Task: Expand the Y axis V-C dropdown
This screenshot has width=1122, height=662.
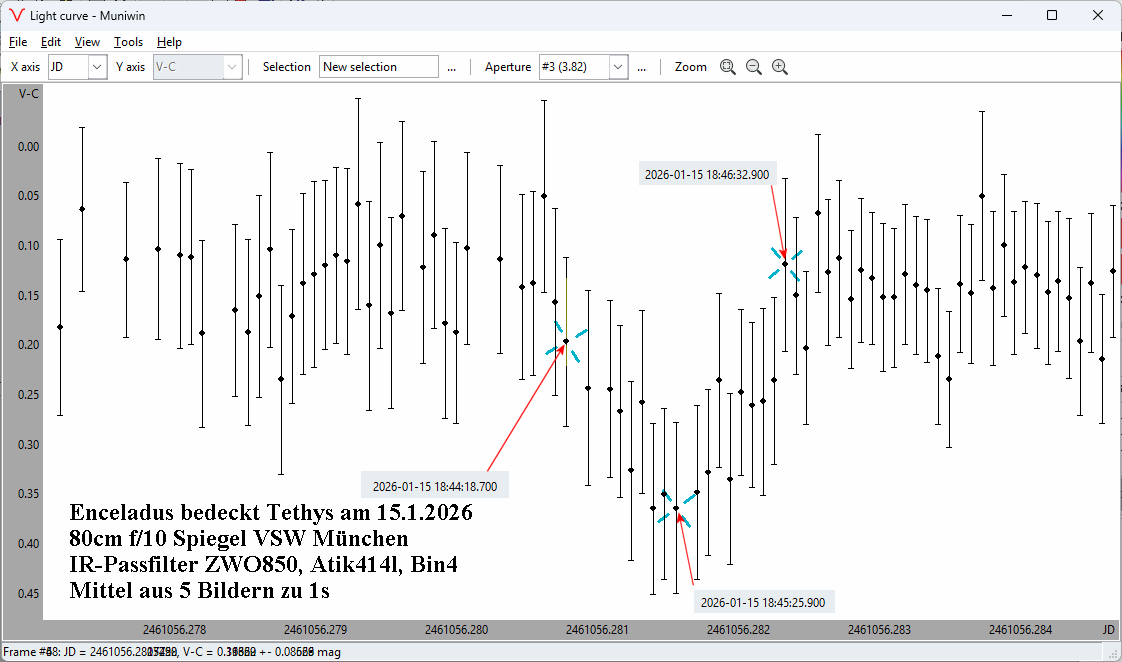Action: 232,67
